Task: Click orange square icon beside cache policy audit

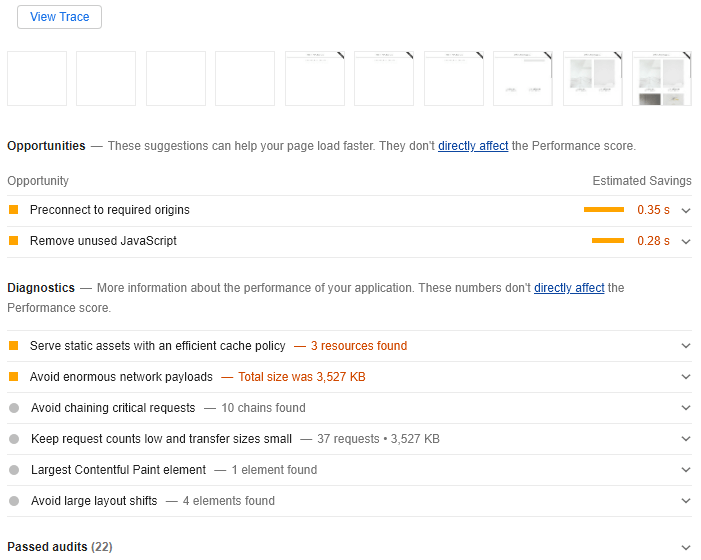Action: tap(14, 346)
